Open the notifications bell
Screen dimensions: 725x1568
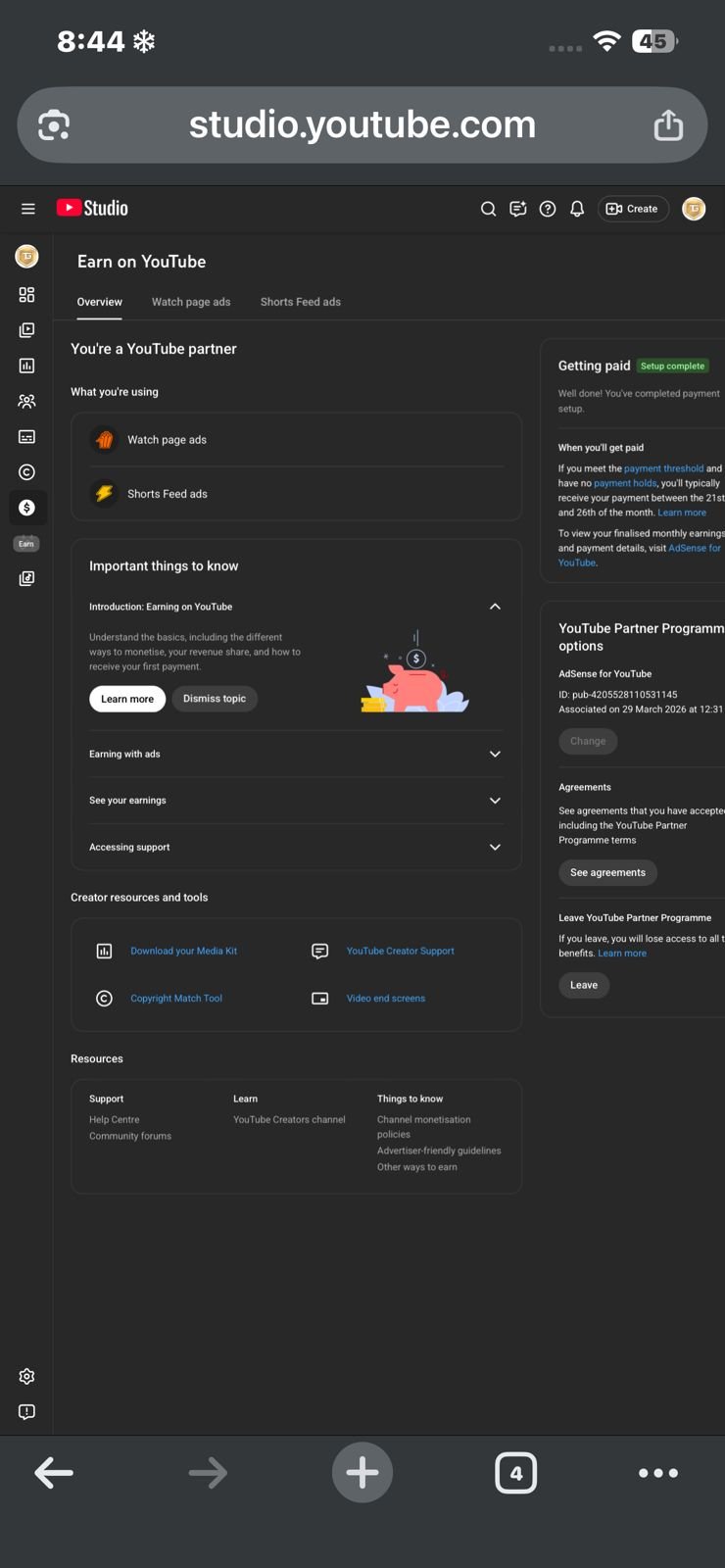click(577, 209)
